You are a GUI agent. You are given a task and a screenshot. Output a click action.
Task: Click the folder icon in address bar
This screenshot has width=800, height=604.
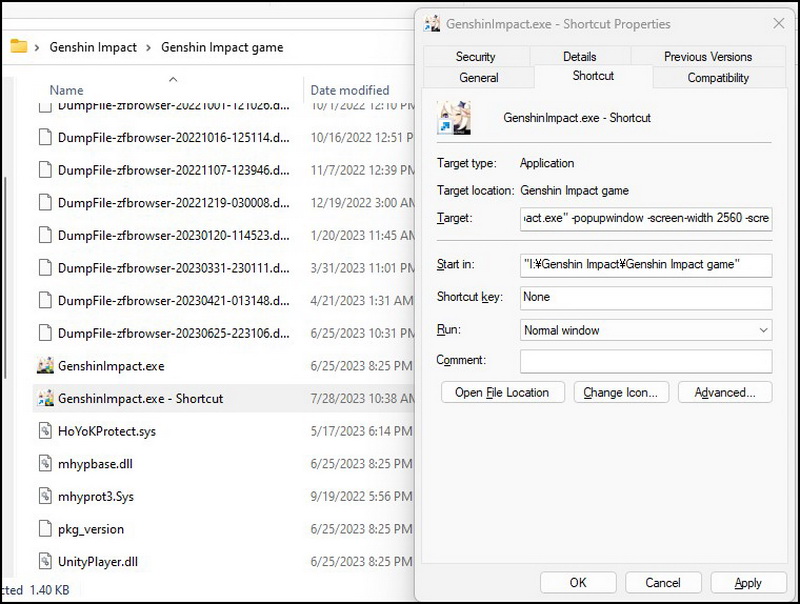pyautogui.click(x=18, y=46)
